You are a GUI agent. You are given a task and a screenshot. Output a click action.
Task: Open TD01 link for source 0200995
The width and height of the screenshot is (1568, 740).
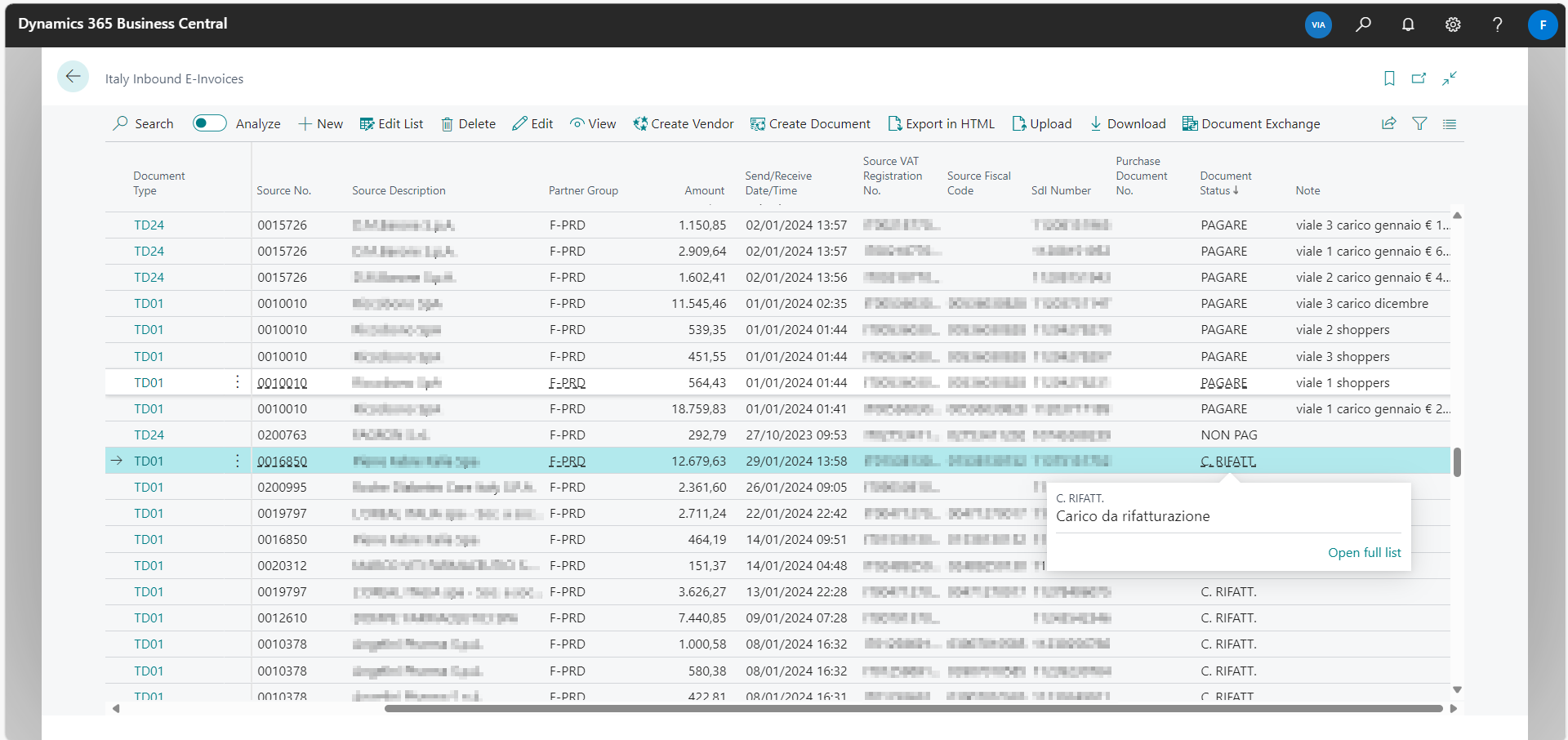[149, 487]
